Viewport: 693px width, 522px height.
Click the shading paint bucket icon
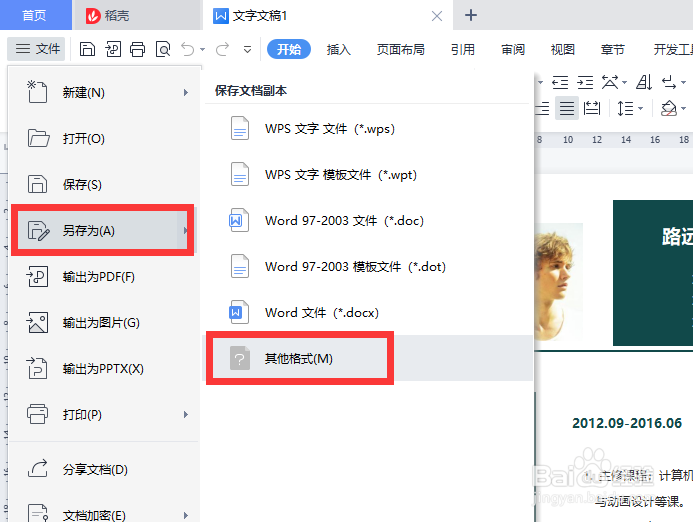click(669, 108)
